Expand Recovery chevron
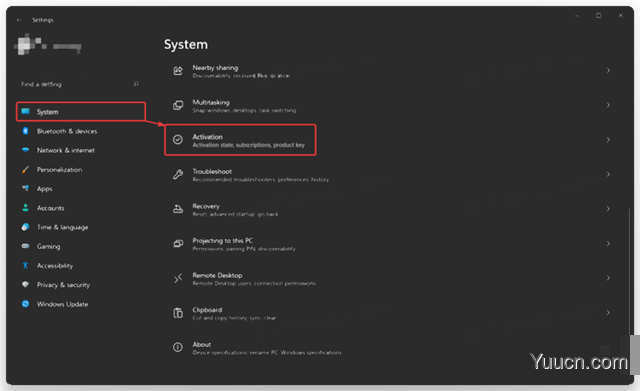The width and height of the screenshot is (640, 391). pyautogui.click(x=607, y=209)
